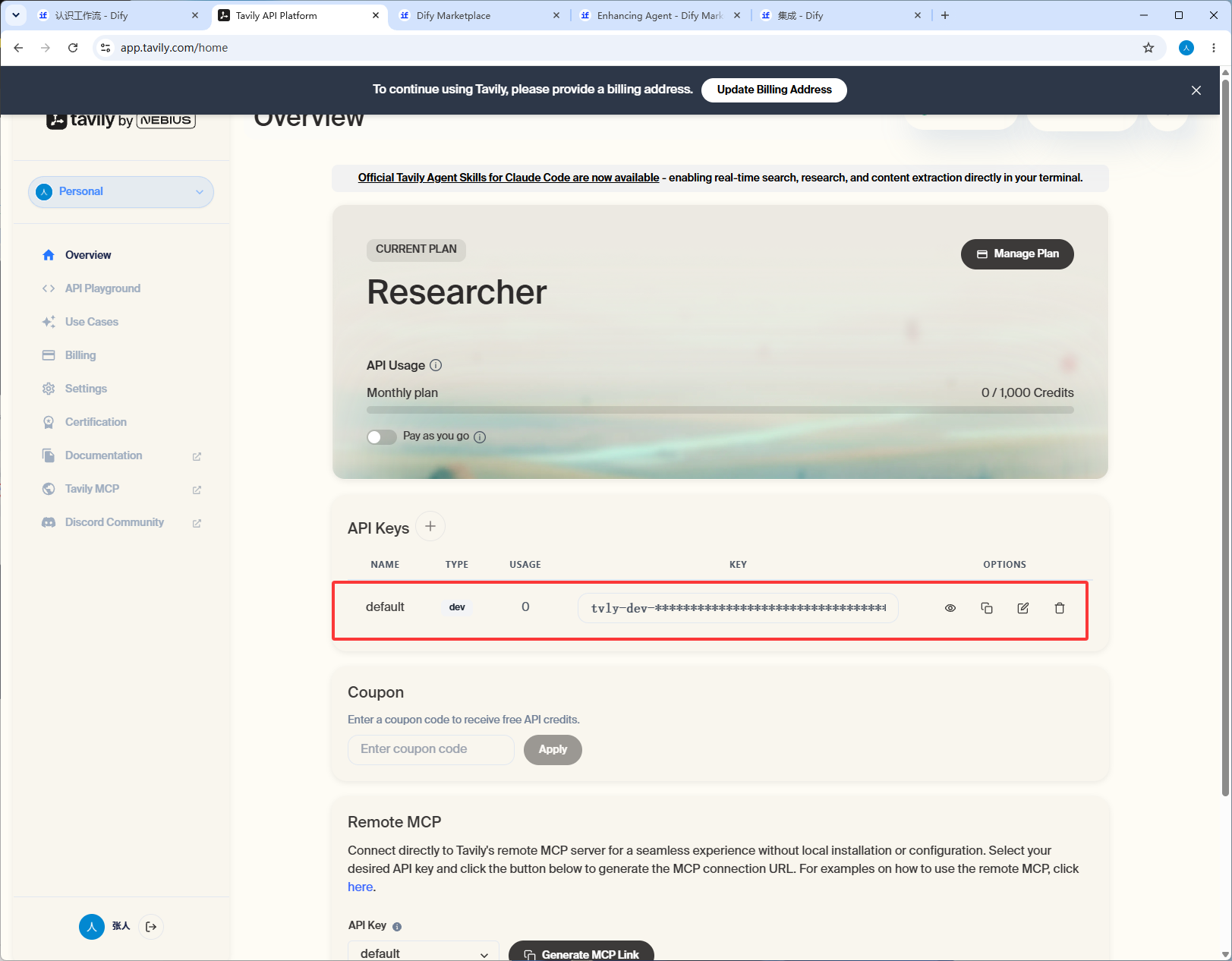This screenshot has width=1232, height=961.
Task: Click the 'default' key name cell
Action: (385, 607)
